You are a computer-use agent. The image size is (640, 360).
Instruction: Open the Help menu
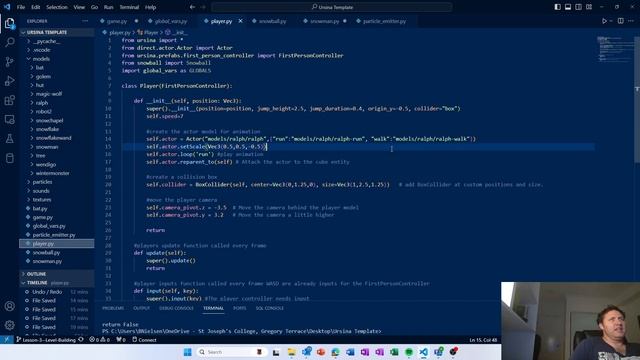coord(151,7)
